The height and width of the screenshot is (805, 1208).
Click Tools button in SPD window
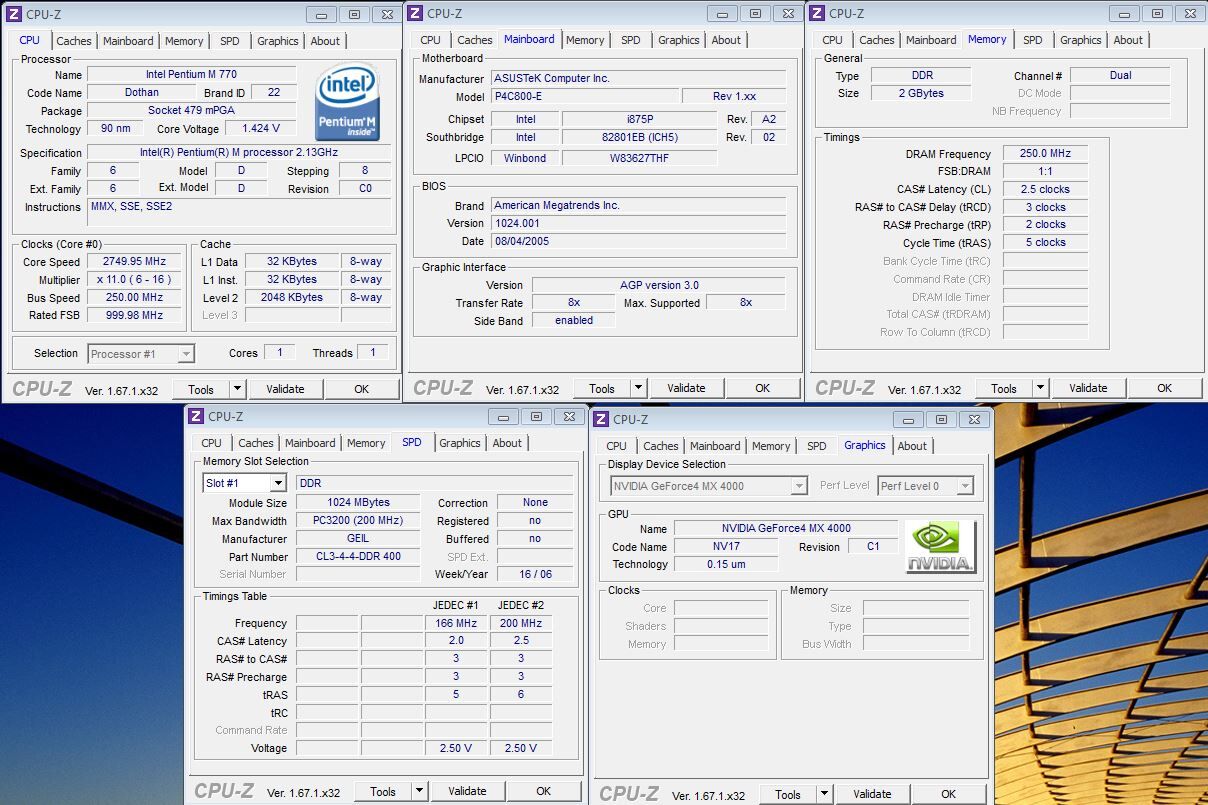pos(383,791)
